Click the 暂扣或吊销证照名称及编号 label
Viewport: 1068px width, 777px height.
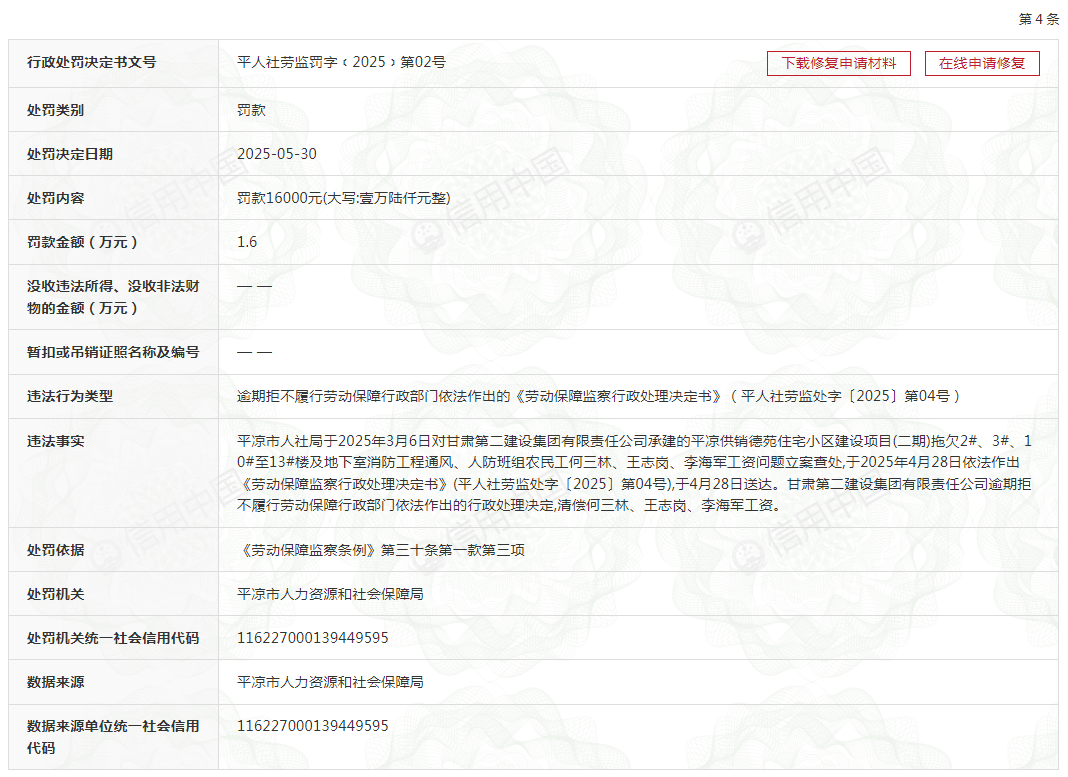pyautogui.click(x=113, y=352)
